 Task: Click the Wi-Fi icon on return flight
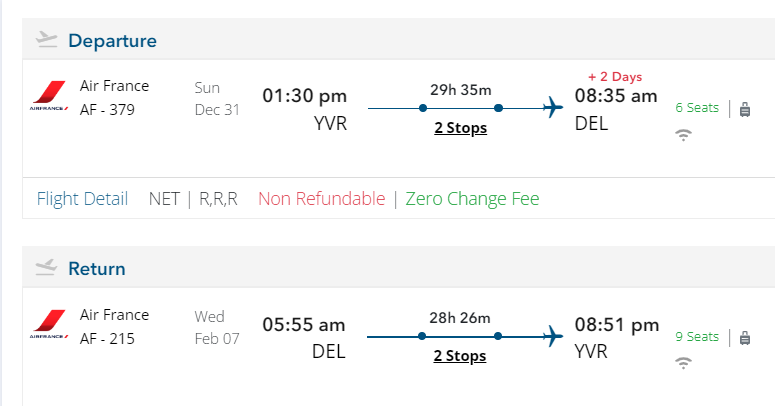[684, 363]
